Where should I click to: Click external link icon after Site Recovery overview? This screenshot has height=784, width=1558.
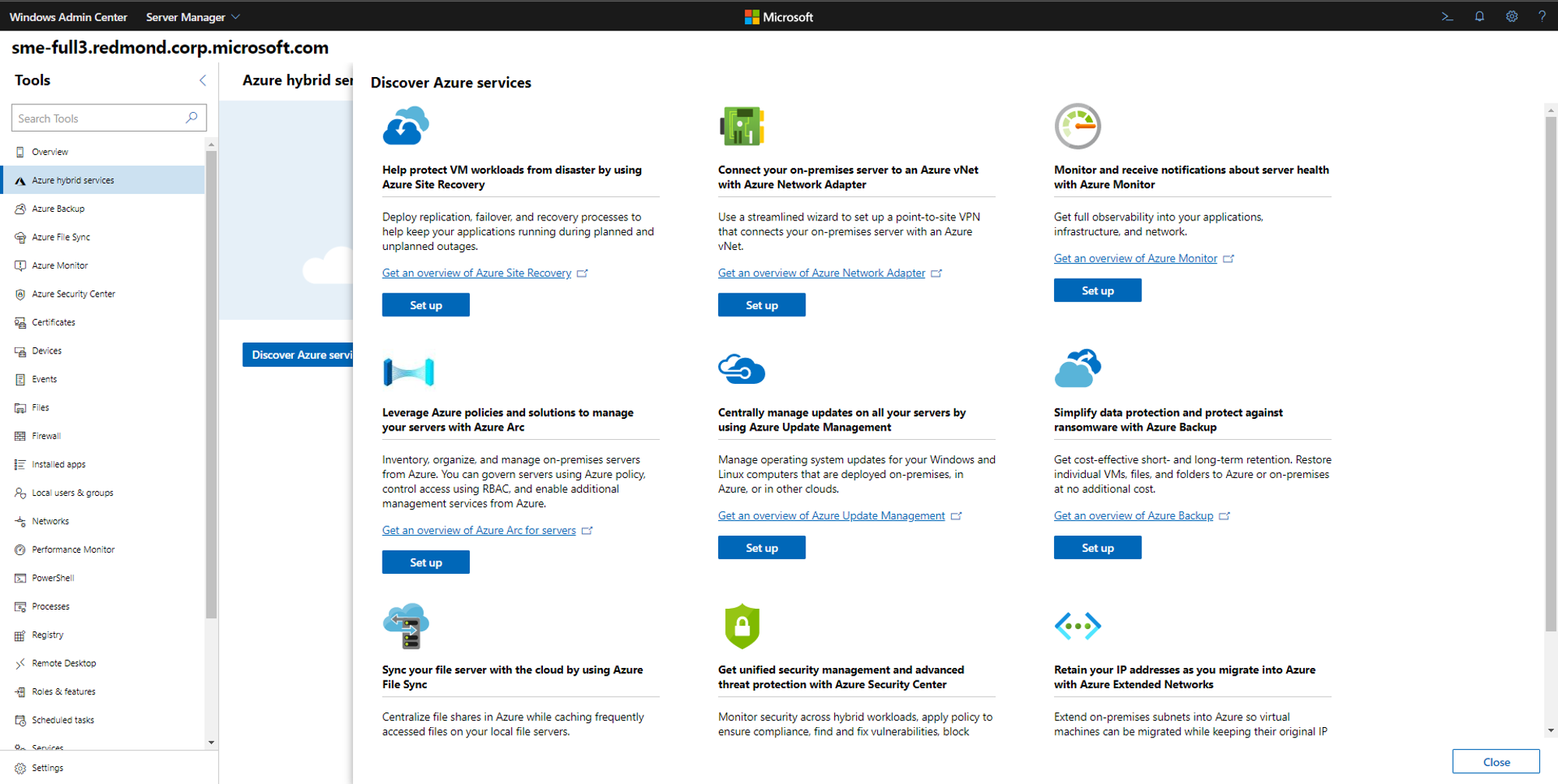(x=583, y=273)
